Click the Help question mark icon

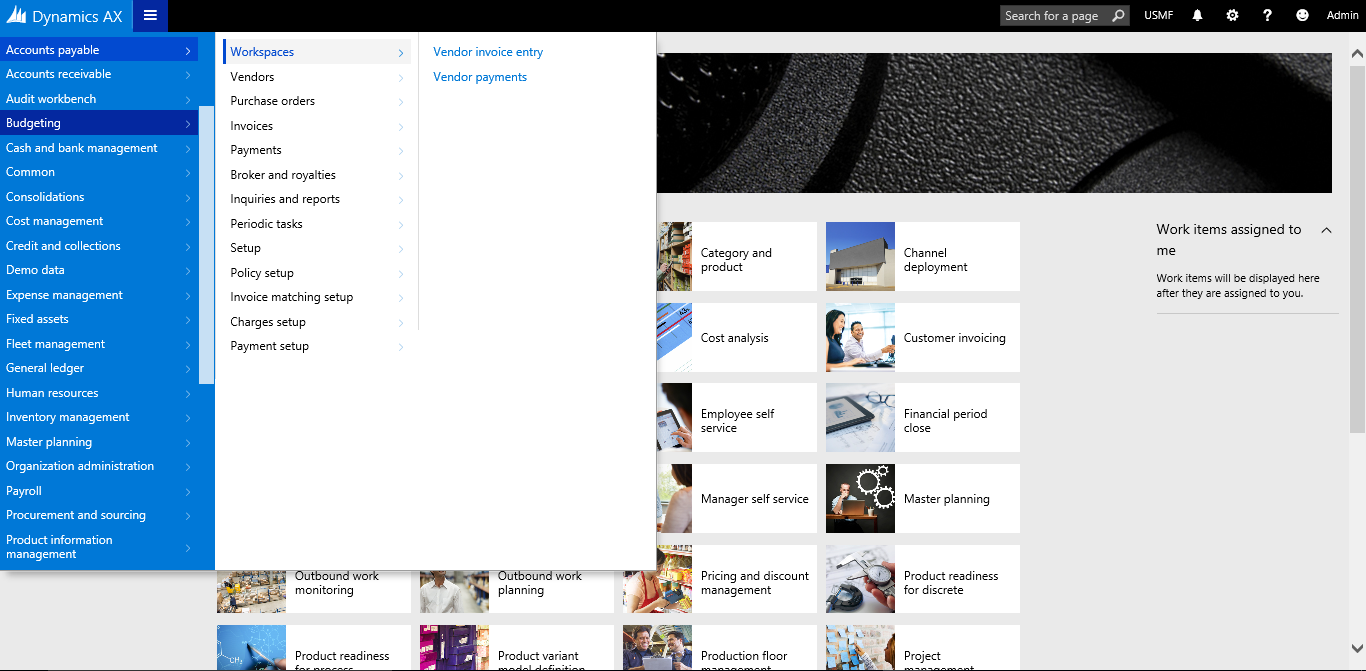pos(1266,15)
